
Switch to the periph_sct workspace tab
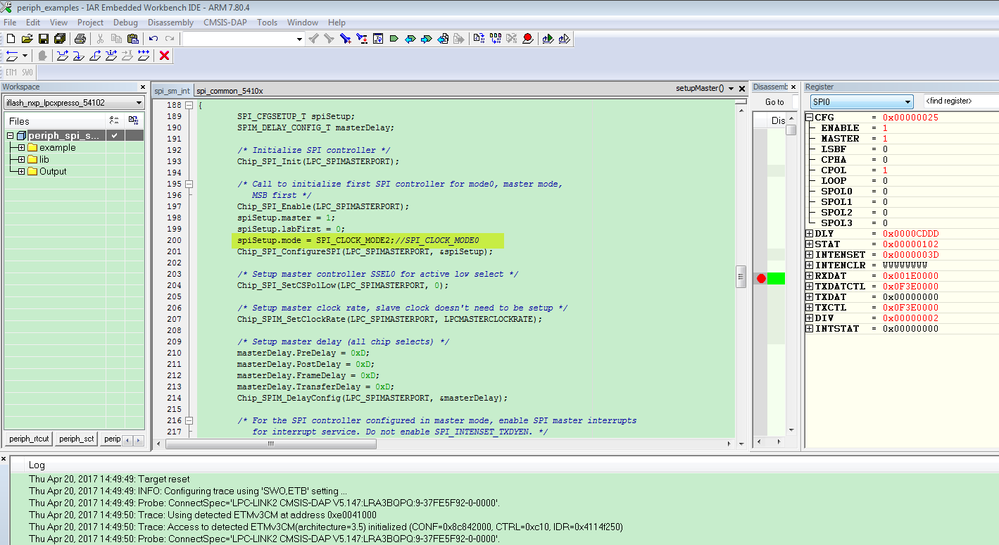tap(76, 439)
